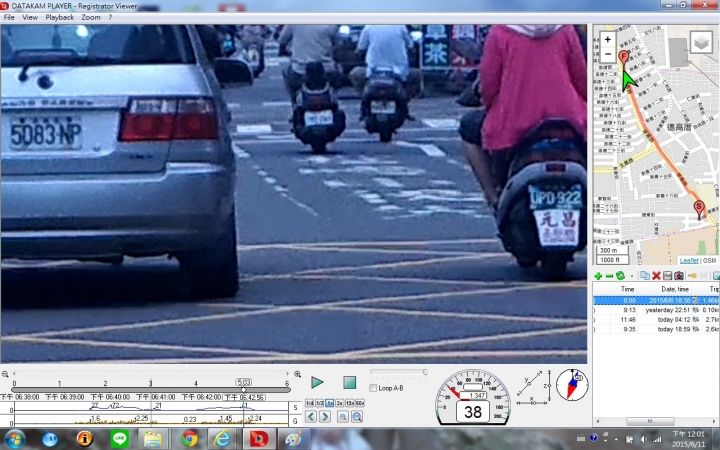Click the timeline position knob at 5:03
The height and width of the screenshot is (450, 720).
tap(243, 389)
